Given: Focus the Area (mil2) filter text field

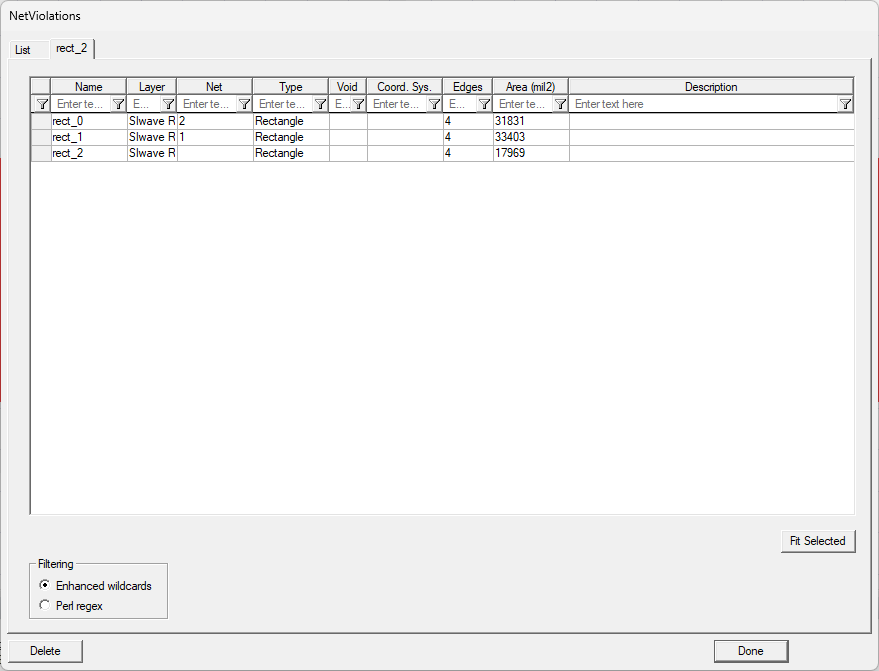Looking at the screenshot, I should pos(524,104).
